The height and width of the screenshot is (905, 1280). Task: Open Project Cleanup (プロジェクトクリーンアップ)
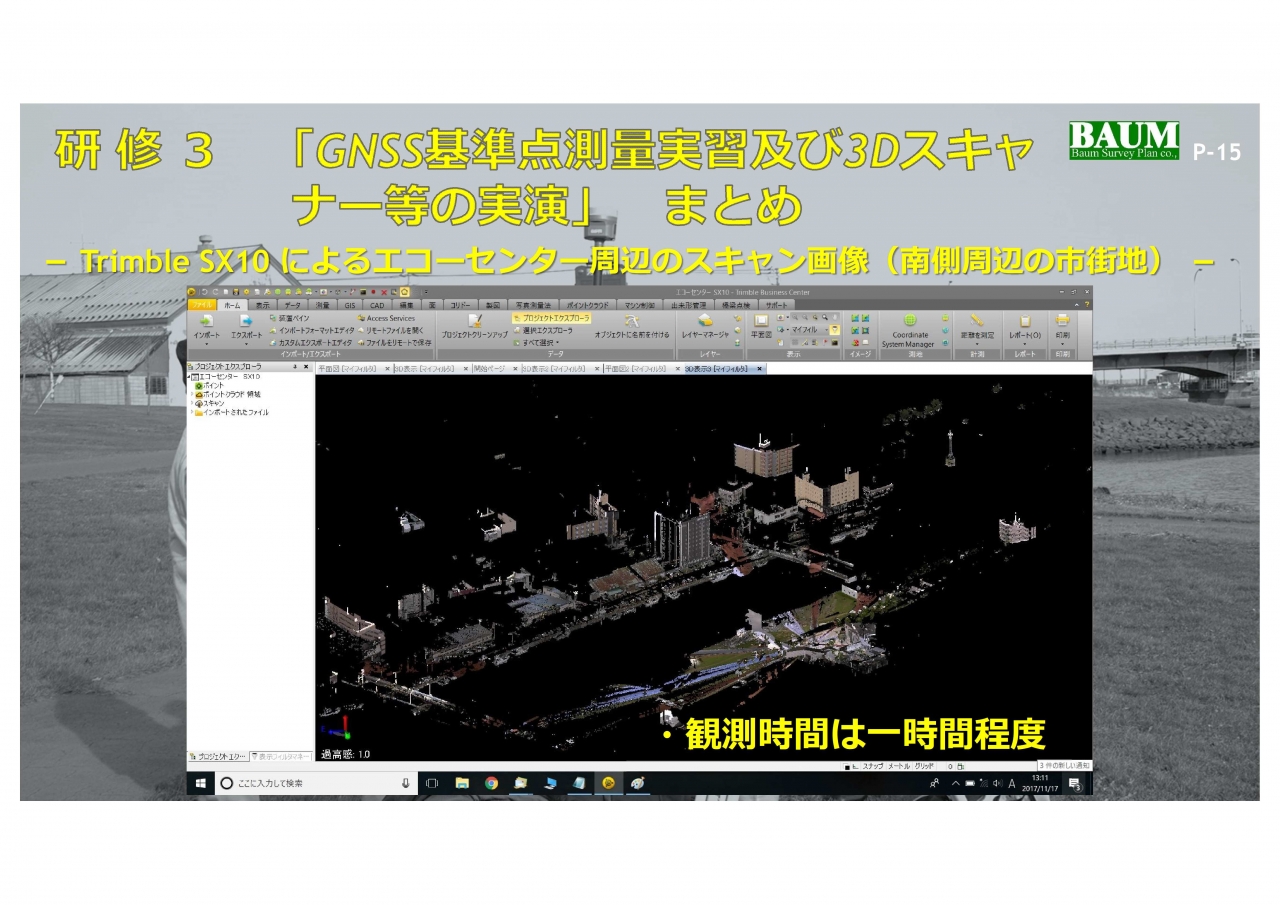475,325
